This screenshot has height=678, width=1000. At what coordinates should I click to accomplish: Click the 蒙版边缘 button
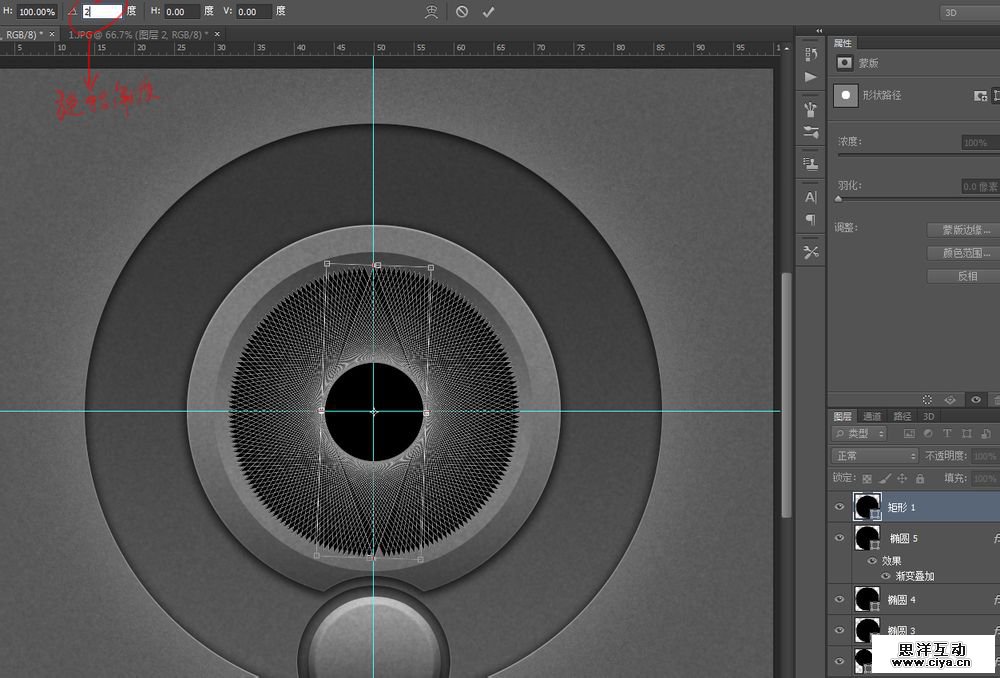click(x=965, y=230)
